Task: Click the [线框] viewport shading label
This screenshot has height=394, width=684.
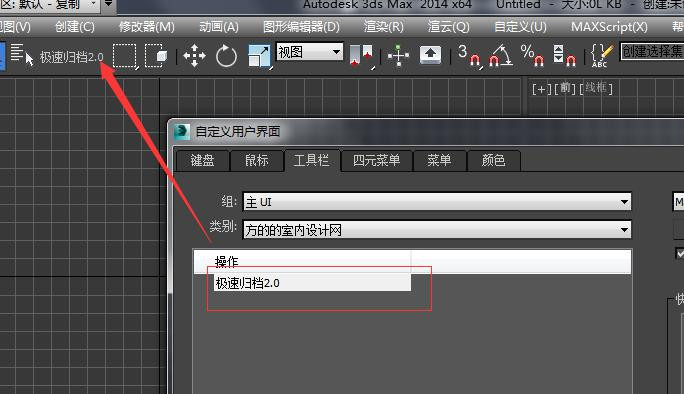Action: (596, 89)
